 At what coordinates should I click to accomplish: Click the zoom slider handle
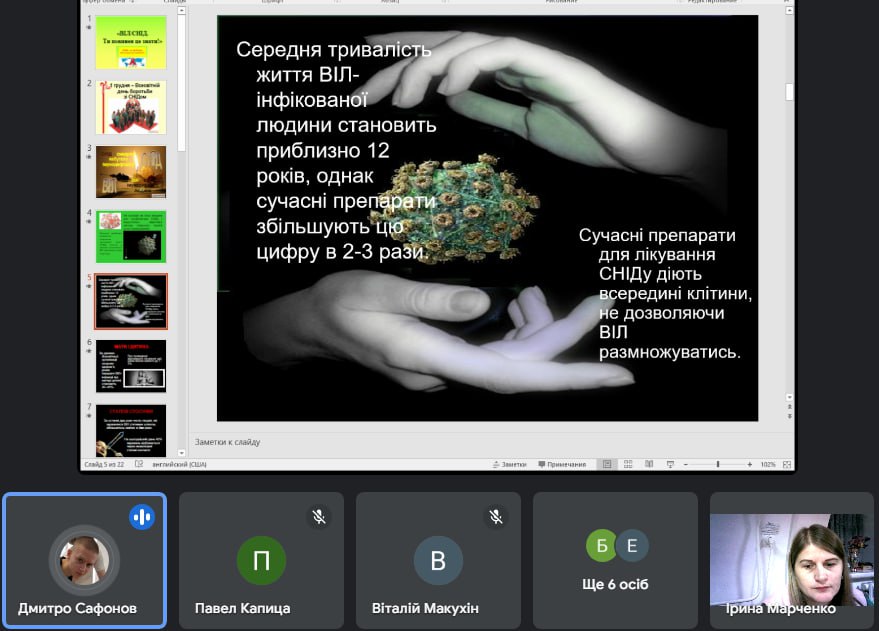(718, 465)
